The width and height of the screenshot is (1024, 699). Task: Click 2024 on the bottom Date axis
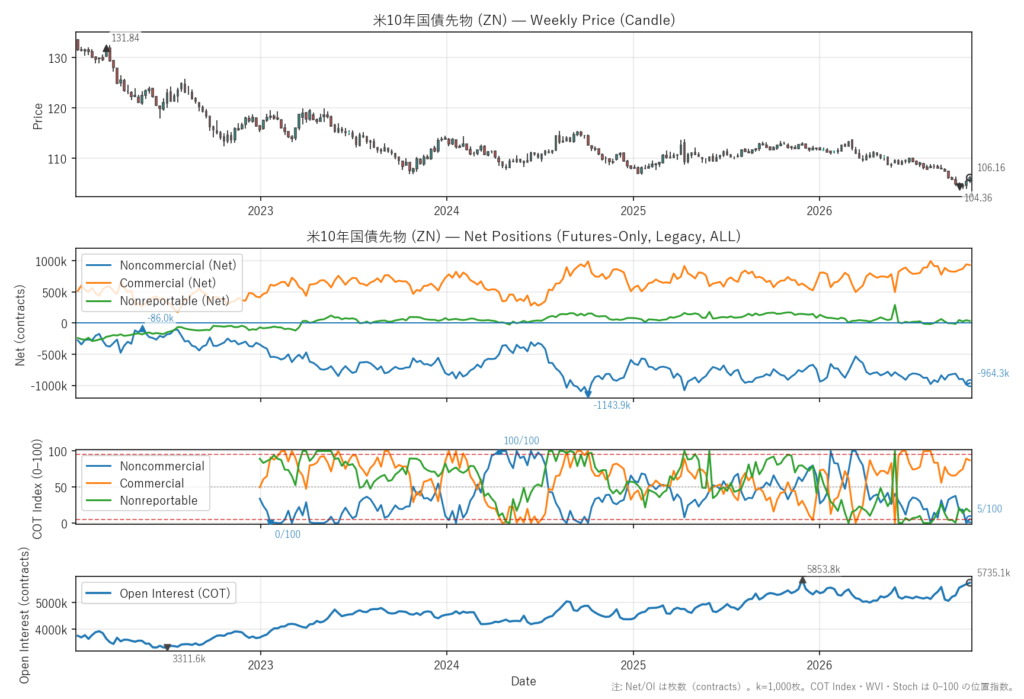point(447,666)
